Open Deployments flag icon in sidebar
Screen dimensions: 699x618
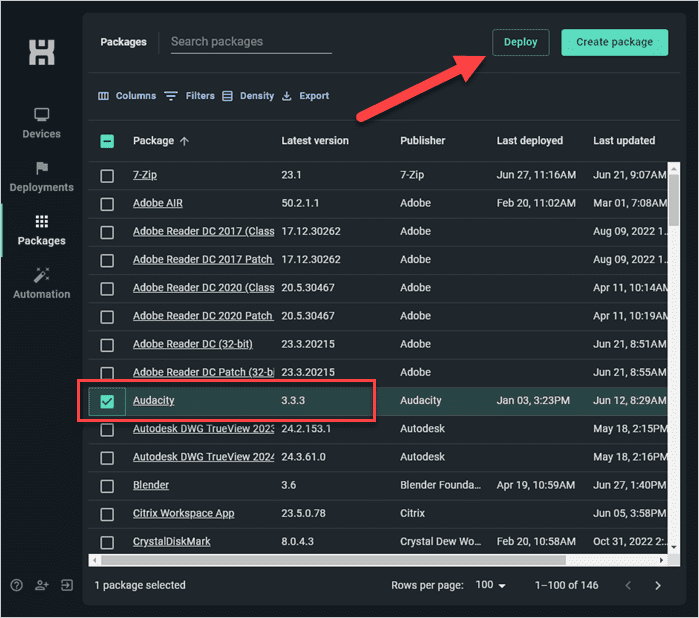click(x=41, y=168)
